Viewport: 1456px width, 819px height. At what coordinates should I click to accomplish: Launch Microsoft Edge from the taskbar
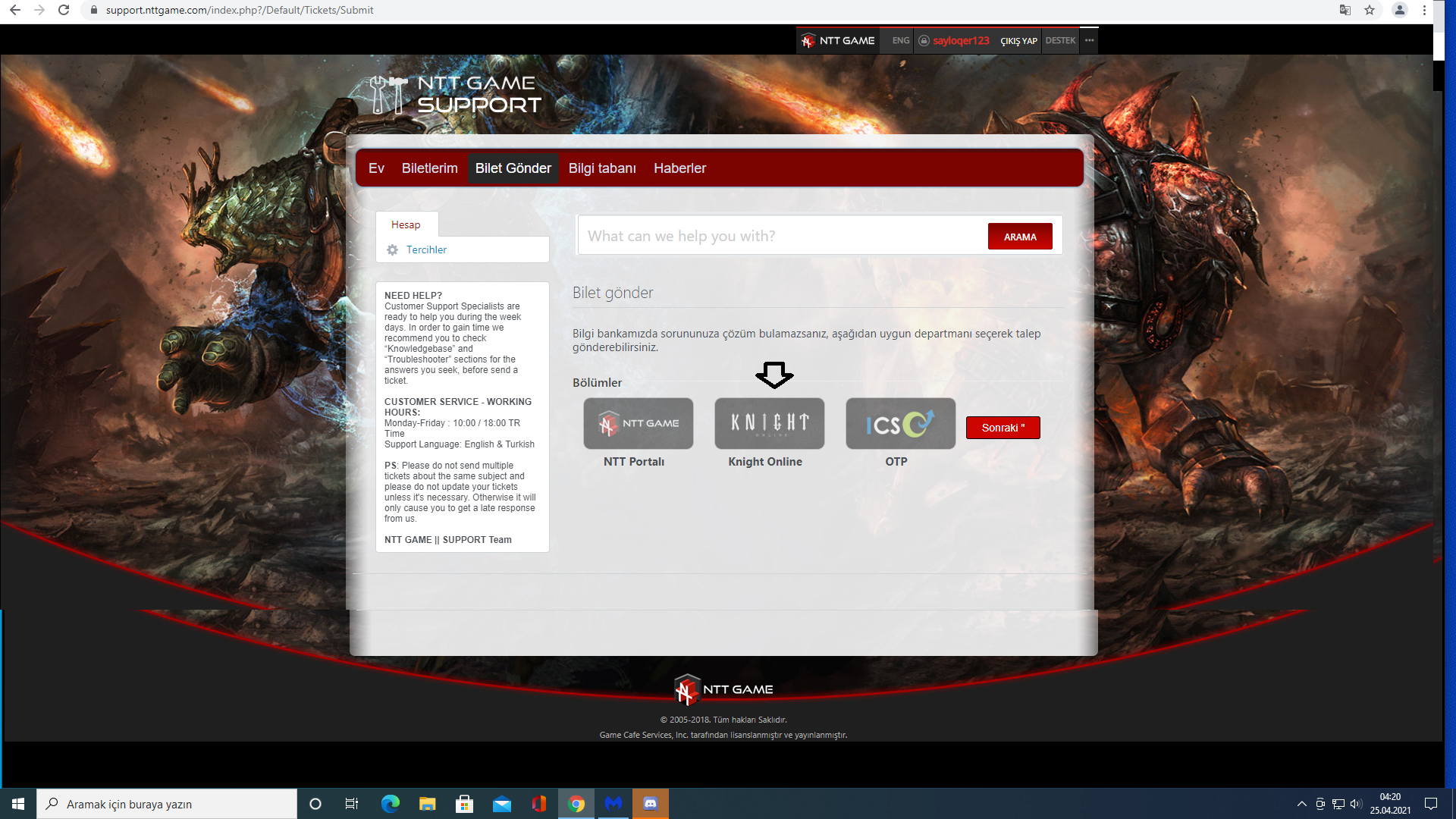(390, 804)
